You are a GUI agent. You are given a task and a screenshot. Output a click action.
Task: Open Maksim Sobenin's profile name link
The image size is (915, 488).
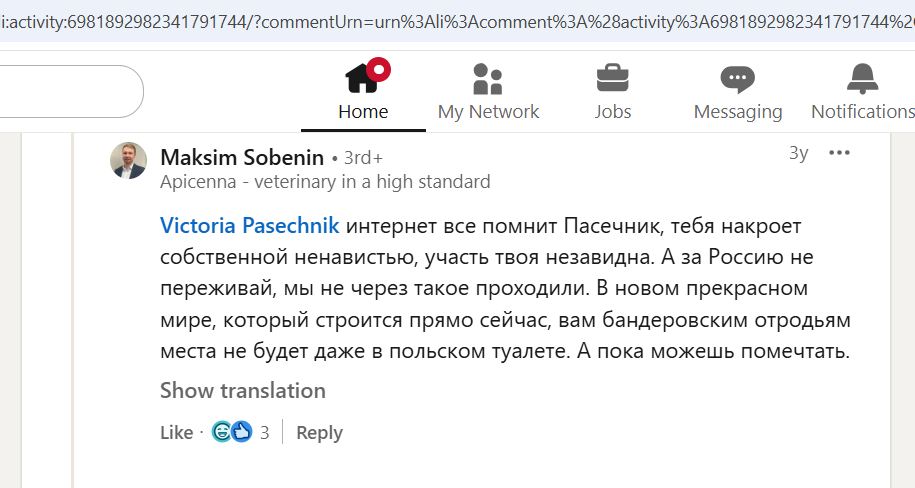(x=242, y=157)
